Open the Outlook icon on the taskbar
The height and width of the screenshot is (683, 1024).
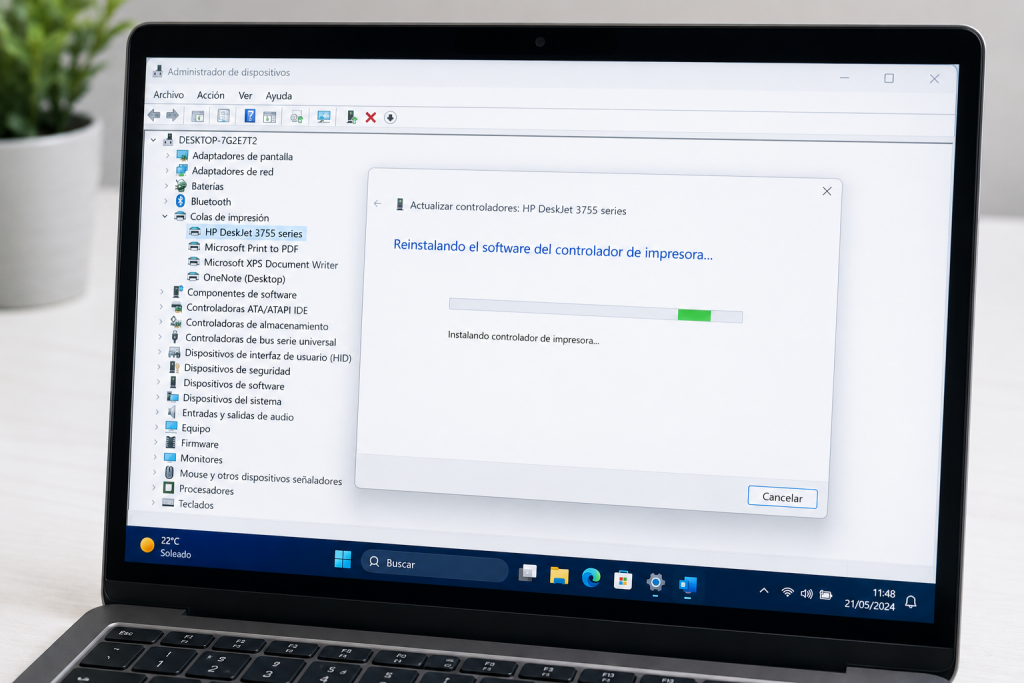pos(688,585)
